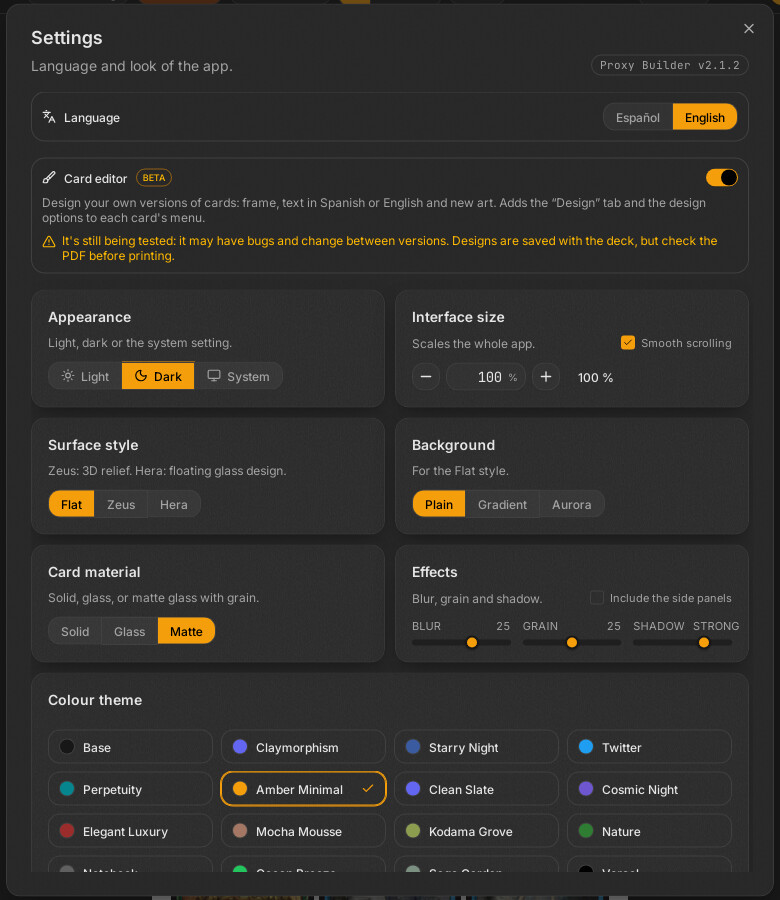Screen dimensions: 780x900
Task: Set background to Gradient
Action: click(502, 505)
